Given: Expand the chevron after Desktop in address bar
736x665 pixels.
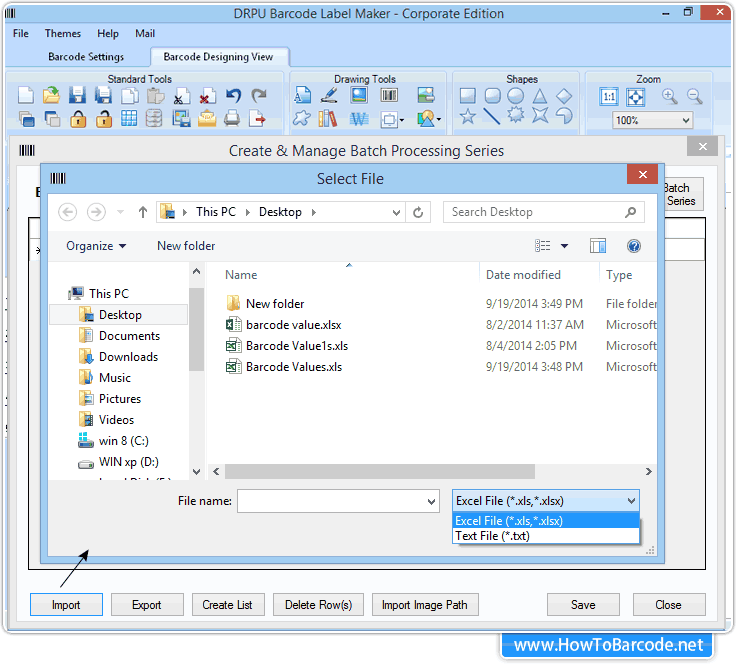Looking at the screenshot, I should click(x=314, y=212).
